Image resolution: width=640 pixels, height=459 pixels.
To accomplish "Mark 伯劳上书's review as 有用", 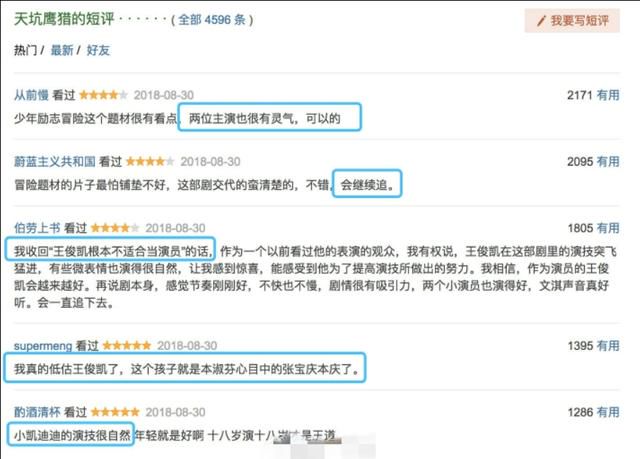I will point(608,228).
